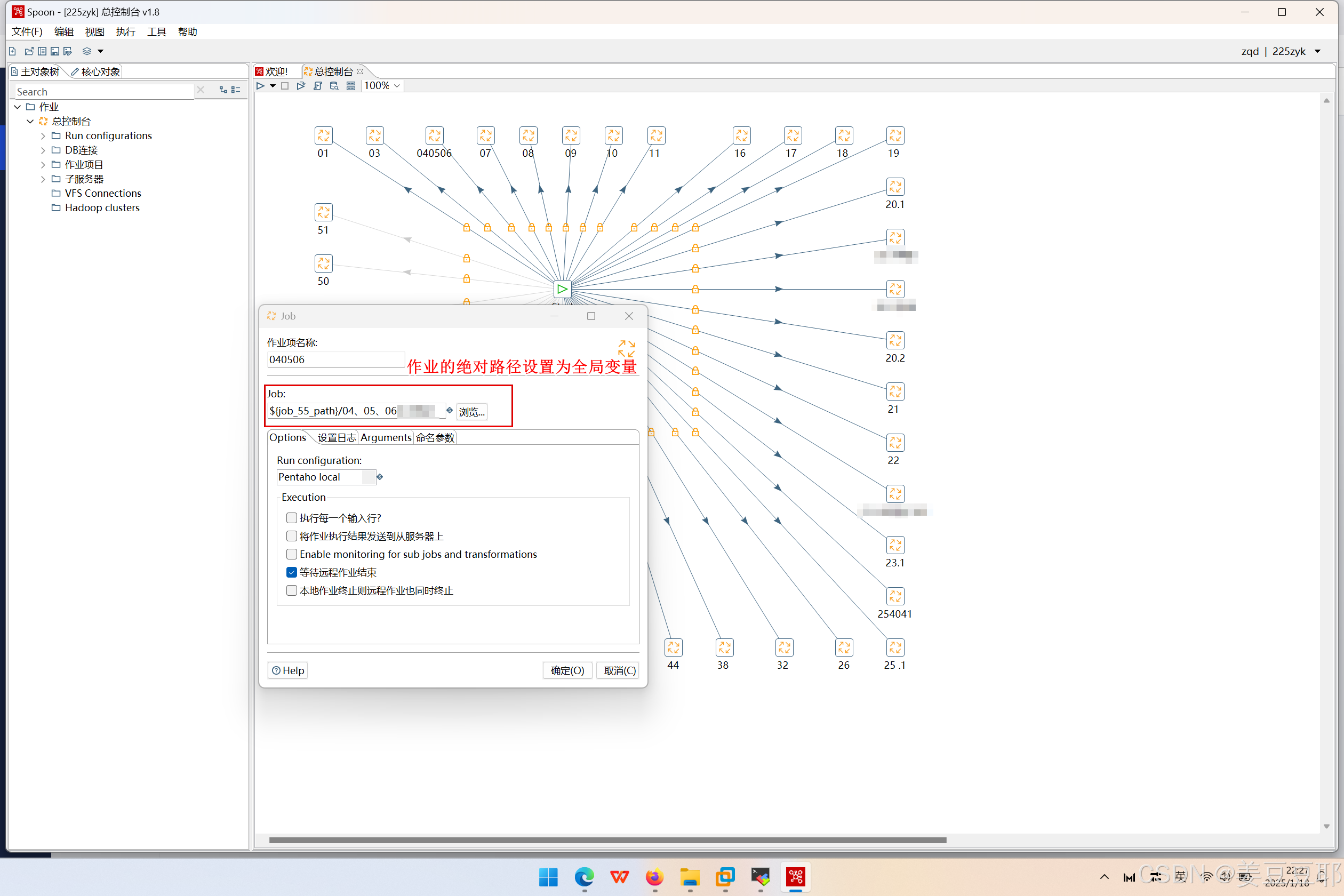The height and width of the screenshot is (896, 1344).
Task: Click the open file folder icon
Action: (29, 51)
